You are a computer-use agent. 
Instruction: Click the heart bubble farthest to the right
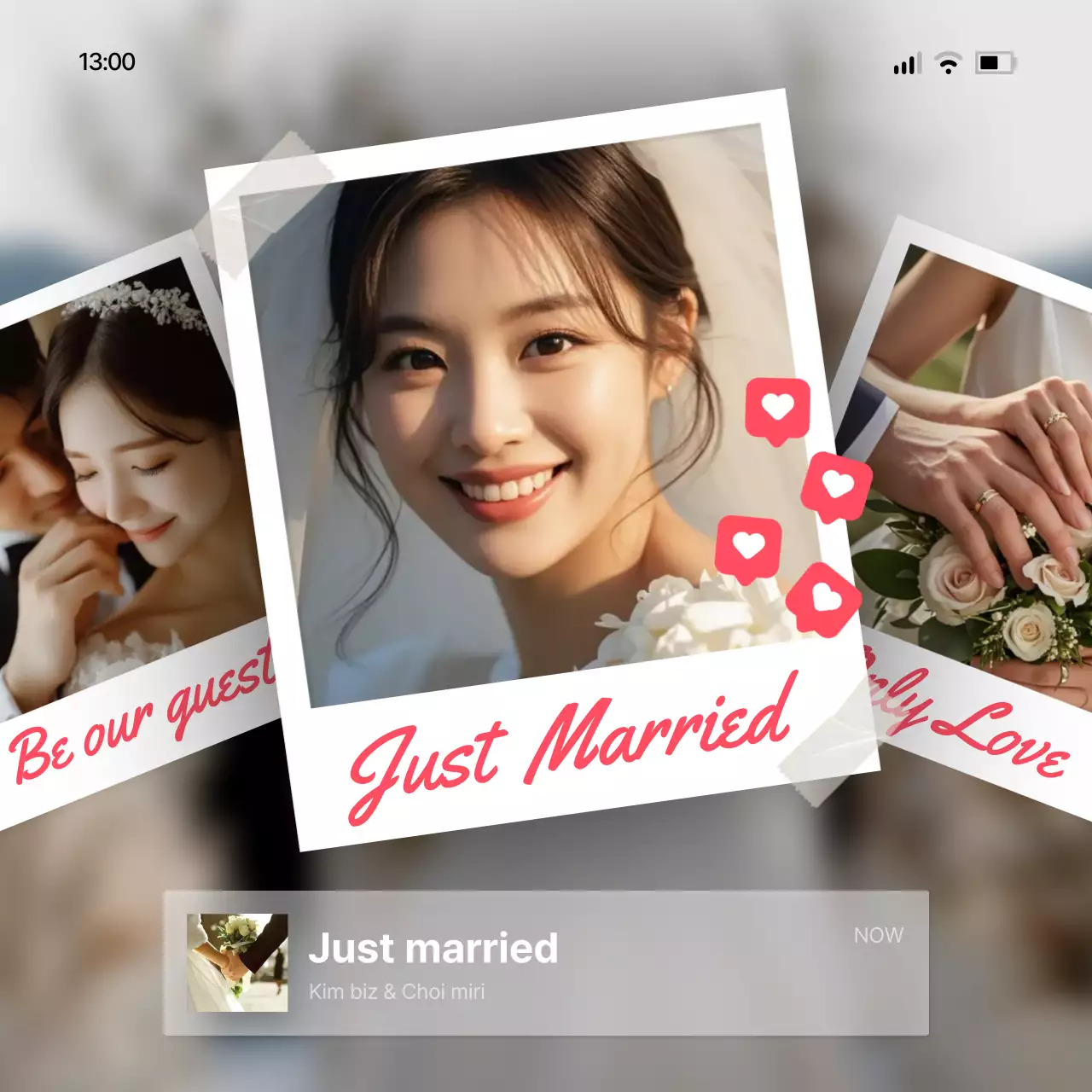(837, 486)
